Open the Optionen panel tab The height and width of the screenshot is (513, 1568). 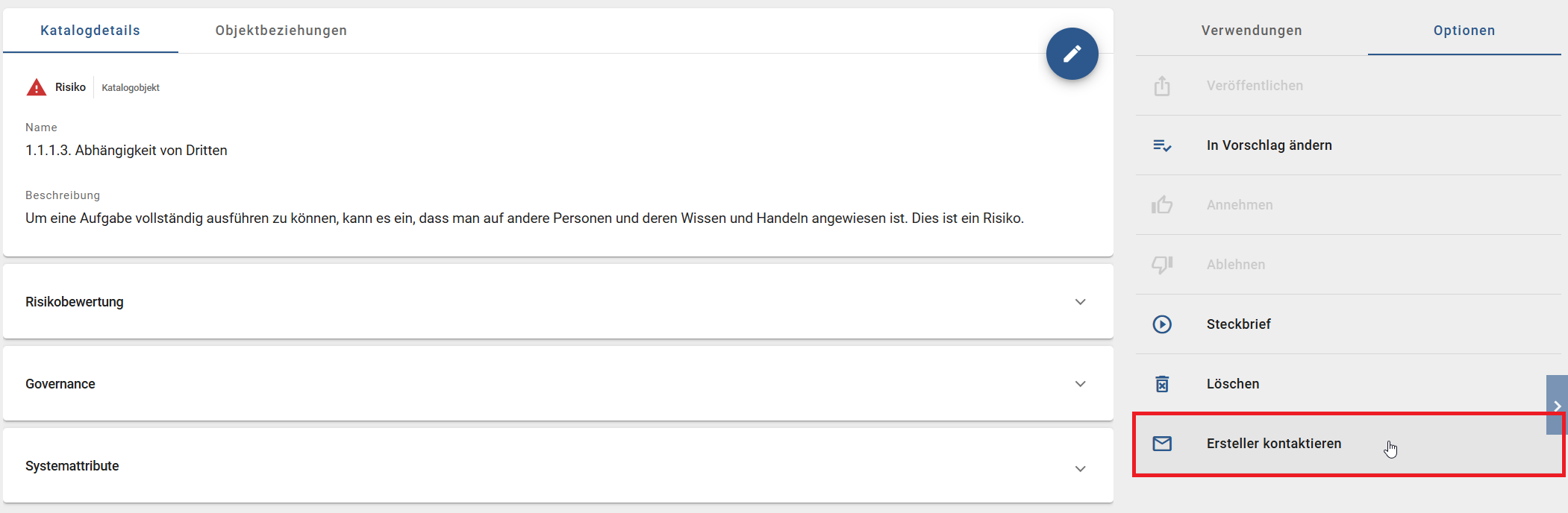pyautogui.click(x=1464, y=31)
